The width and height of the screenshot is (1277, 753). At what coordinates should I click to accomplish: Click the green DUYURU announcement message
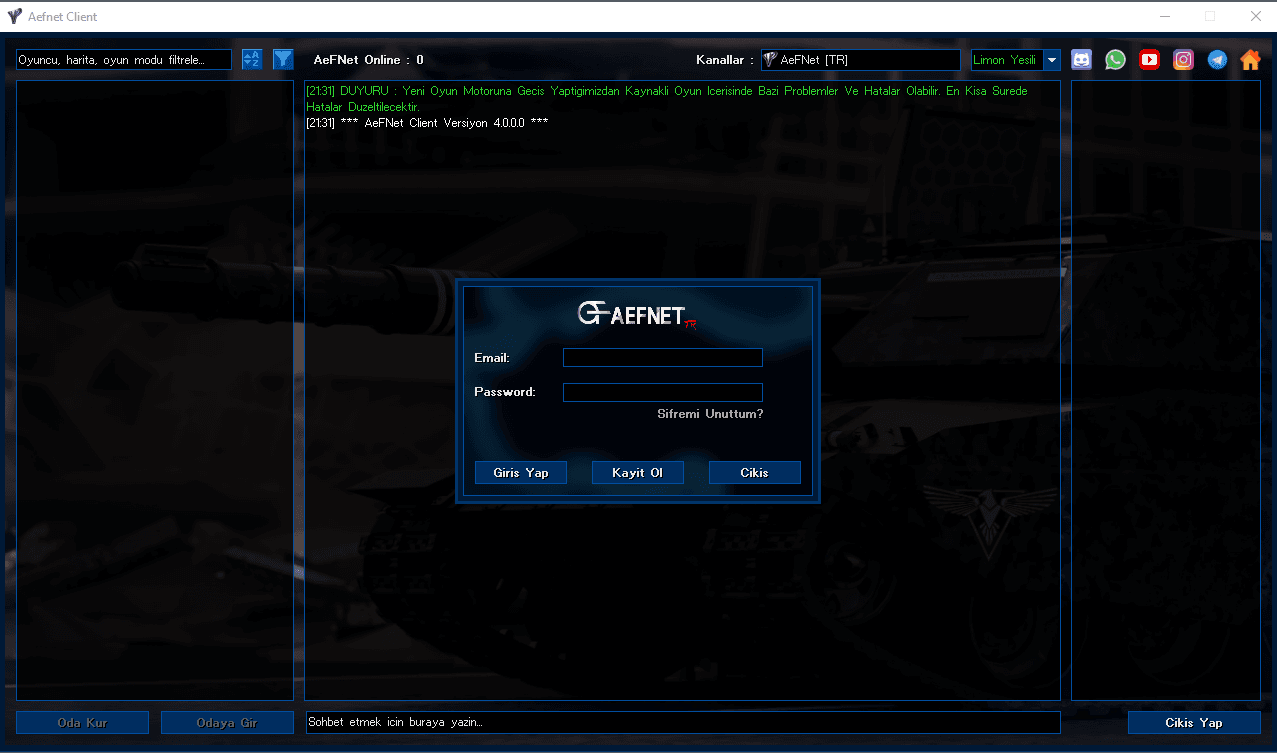[666, 99]
